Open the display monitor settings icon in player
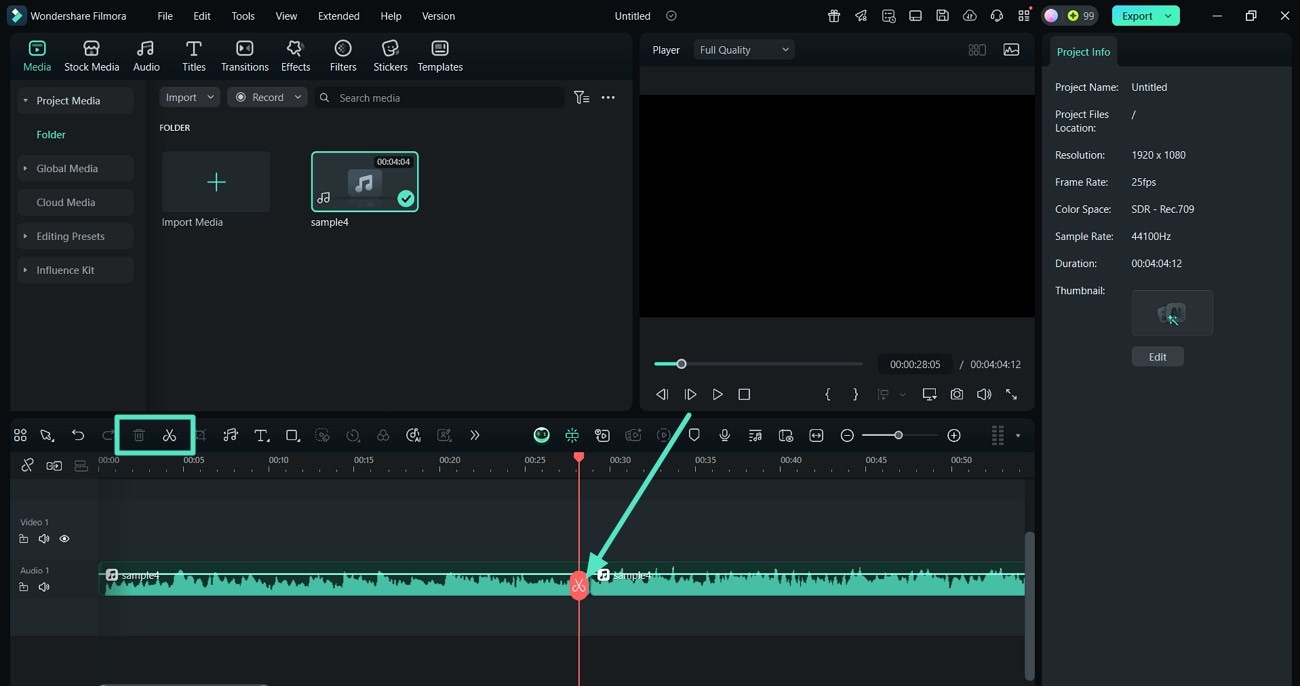Viewport: 1300px width, 686px height. 929,395
